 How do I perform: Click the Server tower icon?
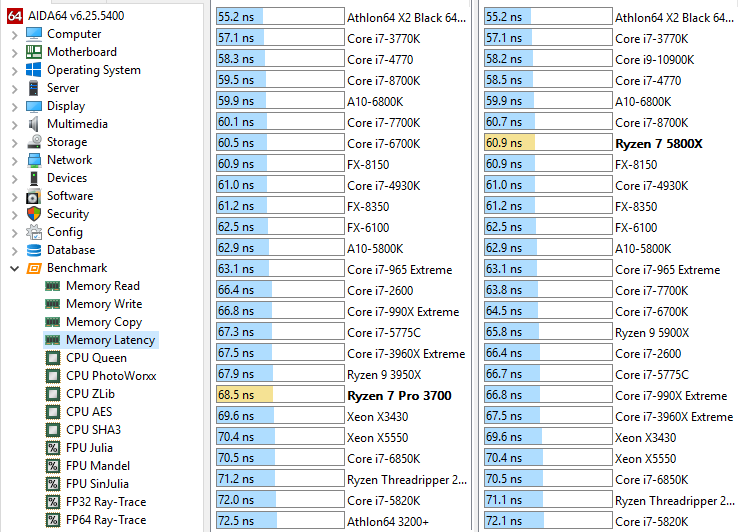tap(33, 88)
